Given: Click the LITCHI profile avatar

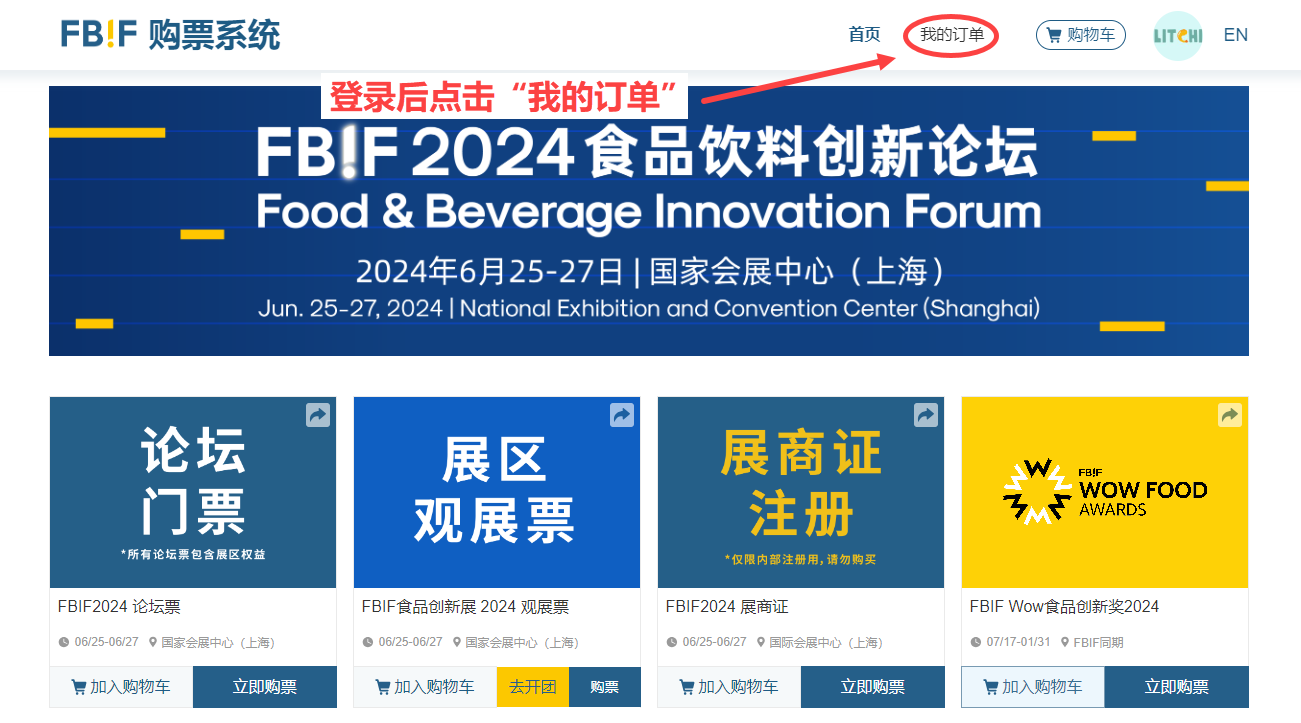Looking at the screenshot, I should pyautogui.click(x=1178, y=34).
